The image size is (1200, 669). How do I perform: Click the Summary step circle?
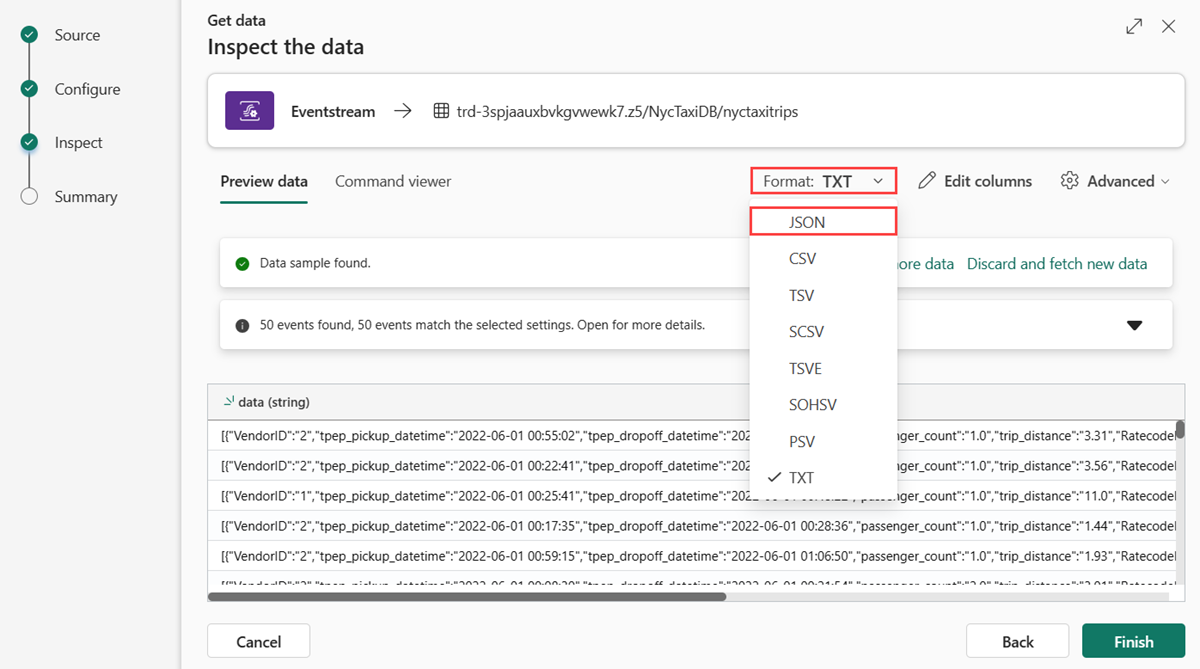click(x=29, y=196)
